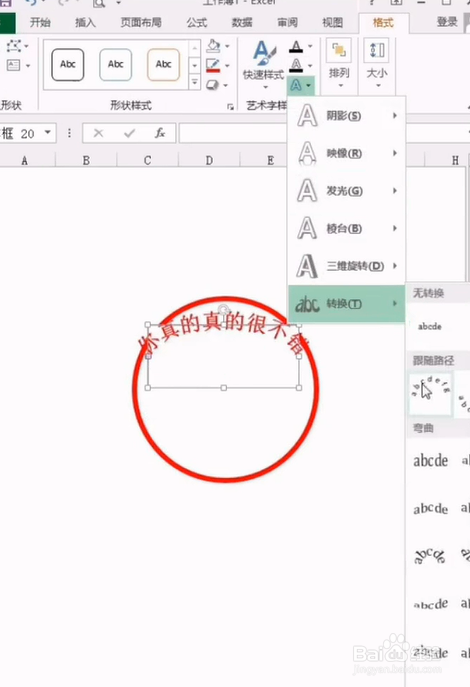This screenshot has width=470, height=687.
Task: Click the 登录 sign-in link
Action: point(447,21)
